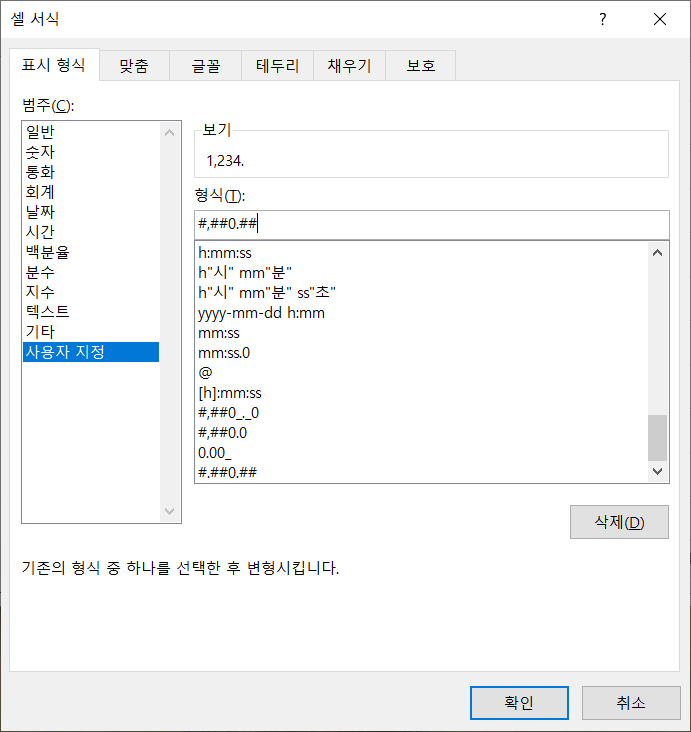Select 날짜 category
Image resolution: width=691 pixels, height=732 pixels.
tap(91, 212)
